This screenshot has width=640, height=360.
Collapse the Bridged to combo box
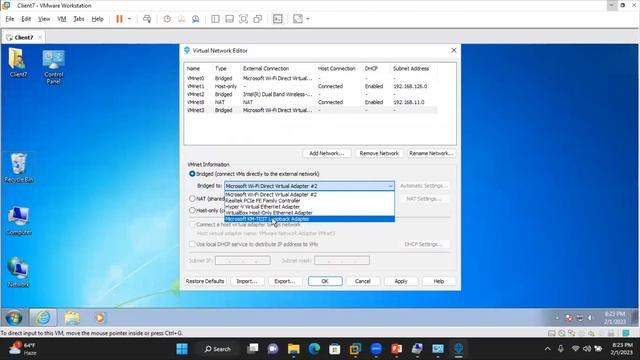pos(390,186)
